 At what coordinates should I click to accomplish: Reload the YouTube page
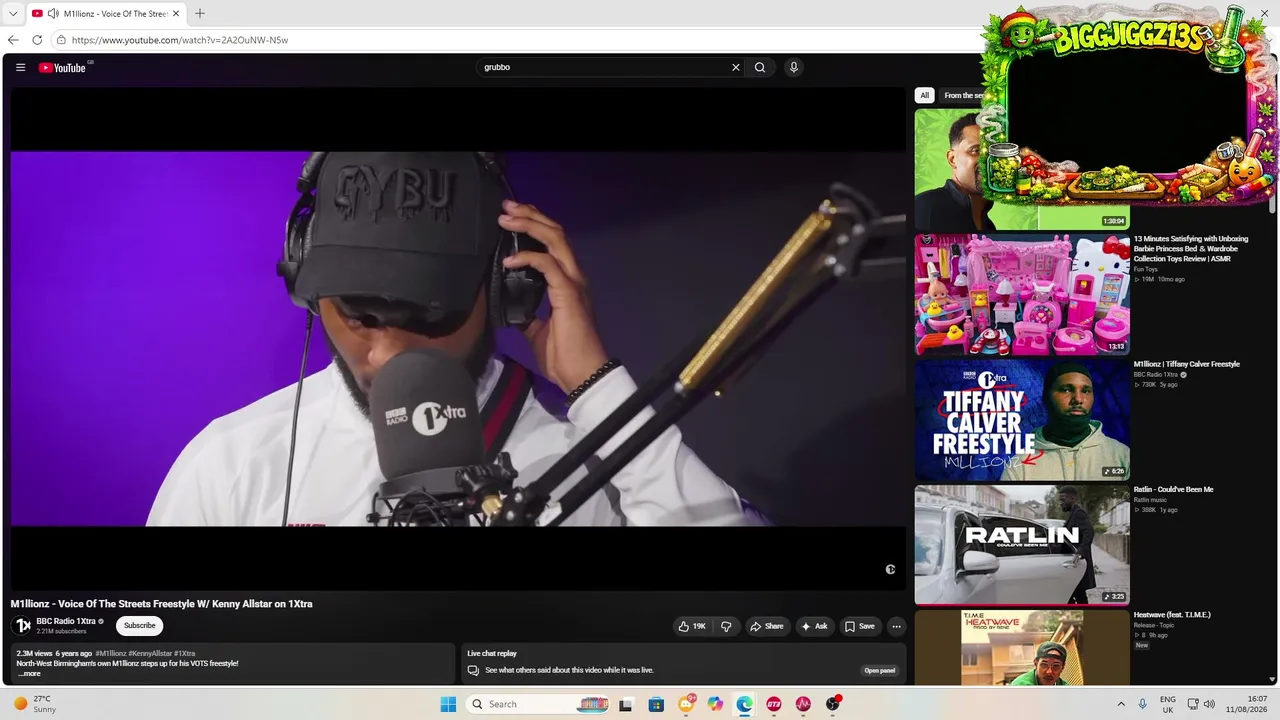coord(37,40)
